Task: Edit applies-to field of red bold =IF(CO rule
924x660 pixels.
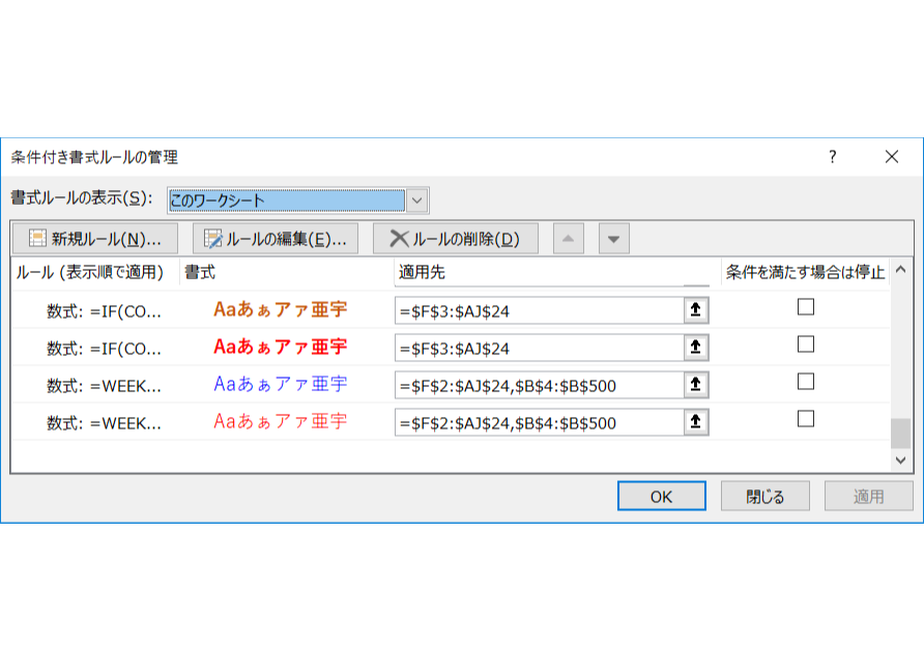Action: (539, 348)
